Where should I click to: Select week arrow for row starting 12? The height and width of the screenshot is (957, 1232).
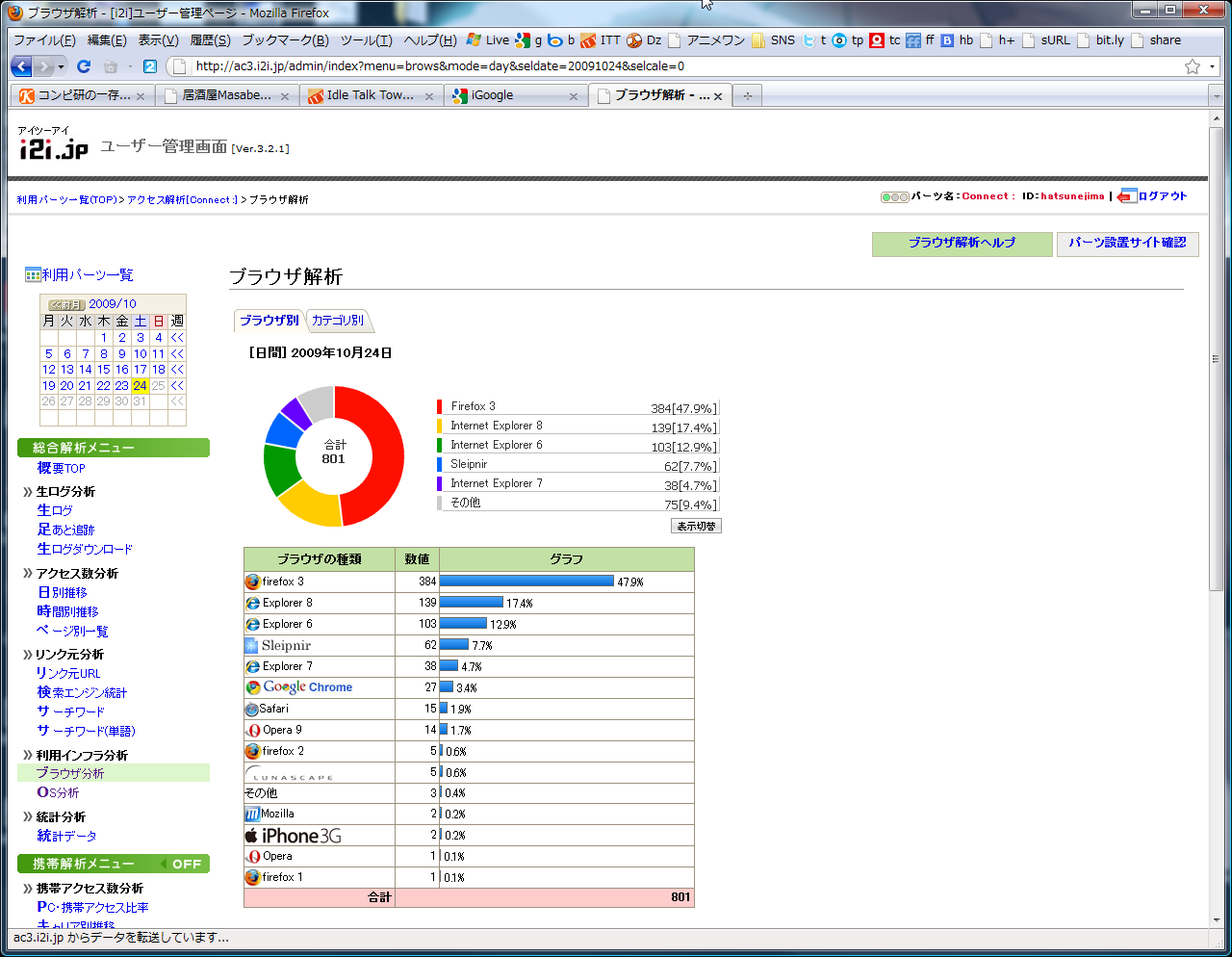click(x=177, y=370)
